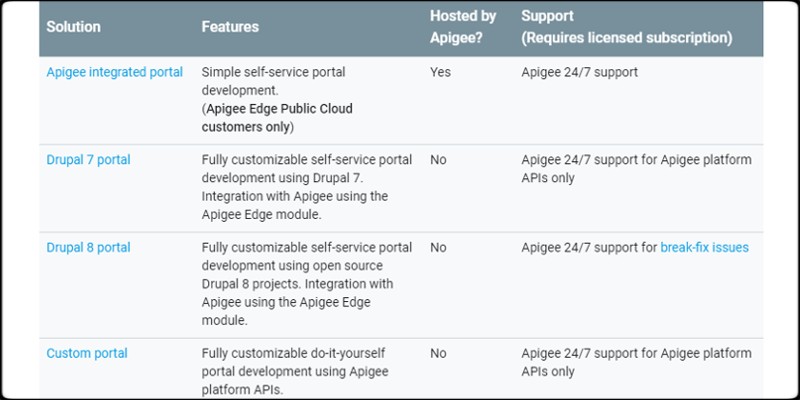Follow the Drupal 8 portal link
Image resolution: width=800 pixels, height=400 pixels.
pyautogui.click(x=88, y=248)
